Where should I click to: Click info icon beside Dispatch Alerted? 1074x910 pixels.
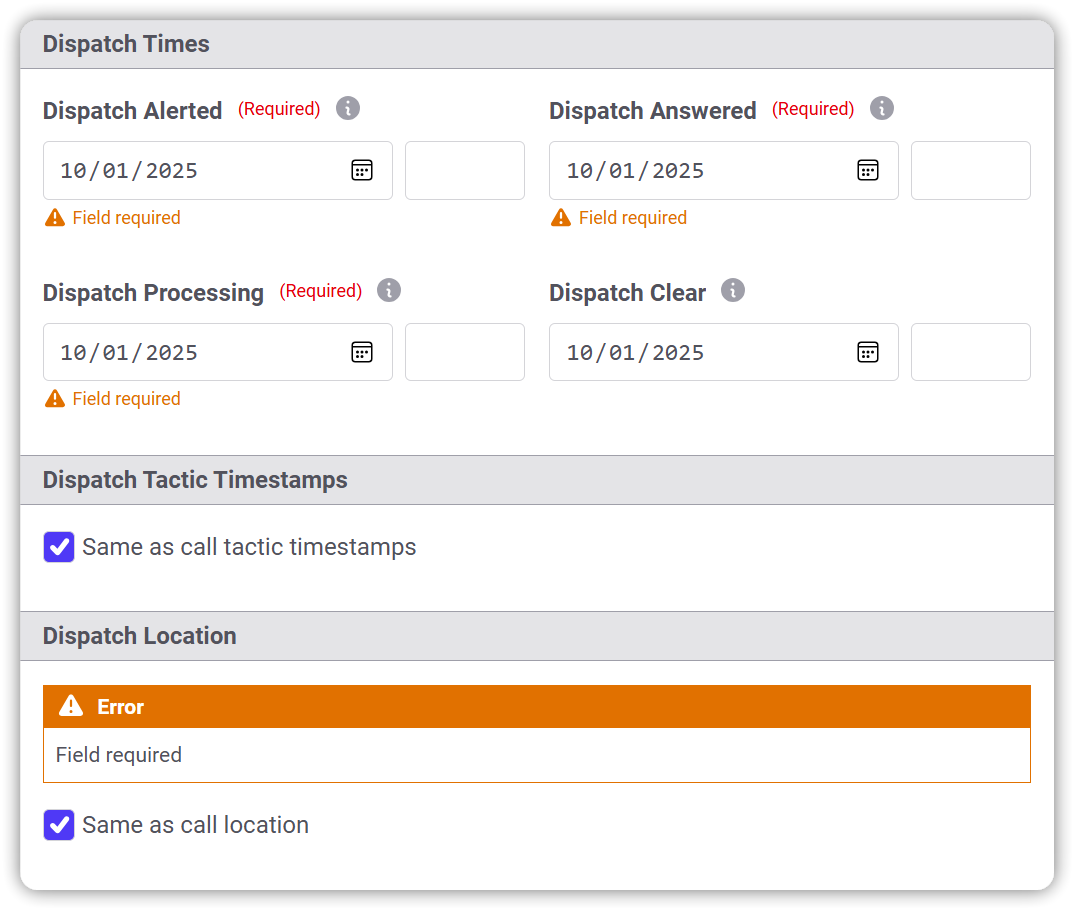pos(348,108)
